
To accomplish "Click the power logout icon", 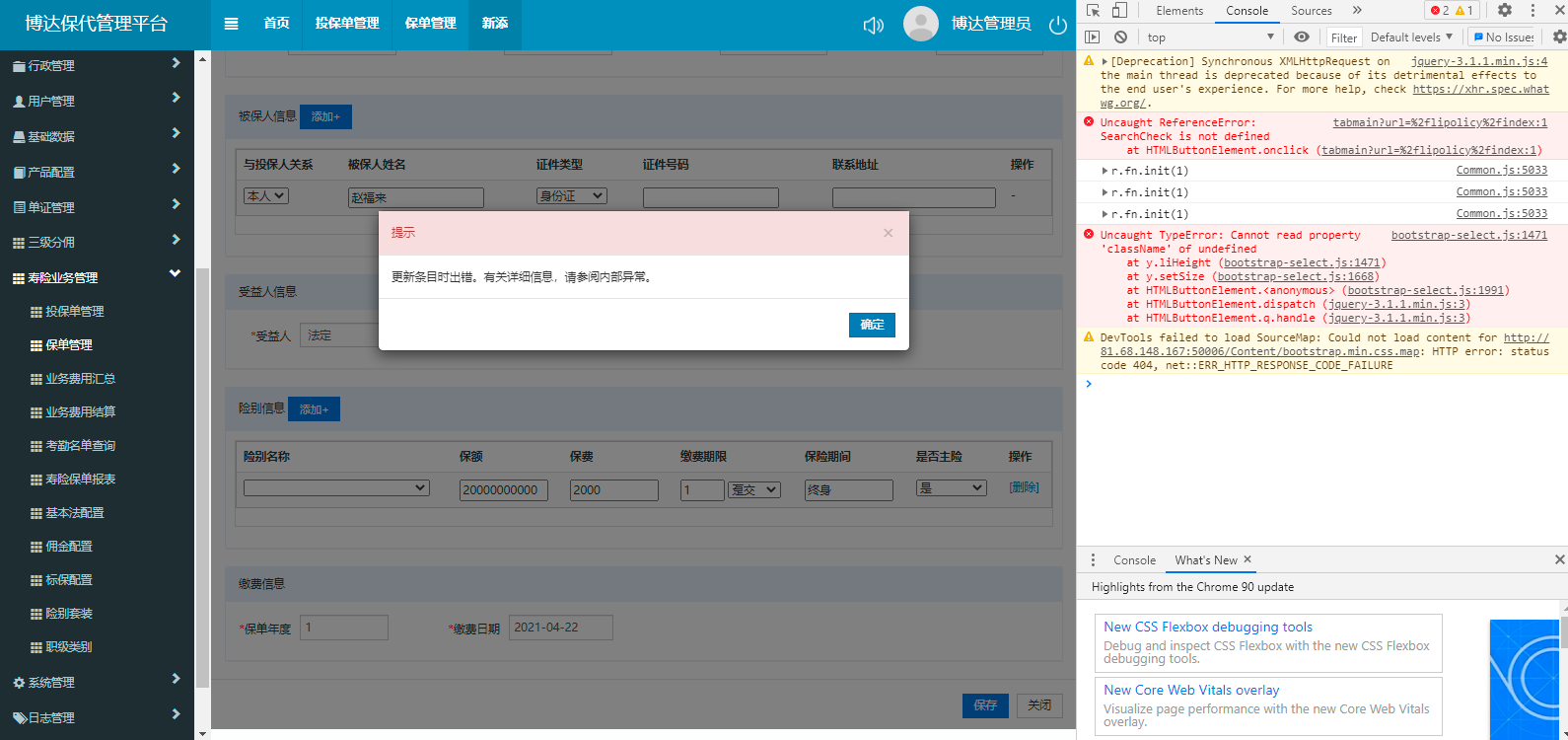I will [1058, 25].
